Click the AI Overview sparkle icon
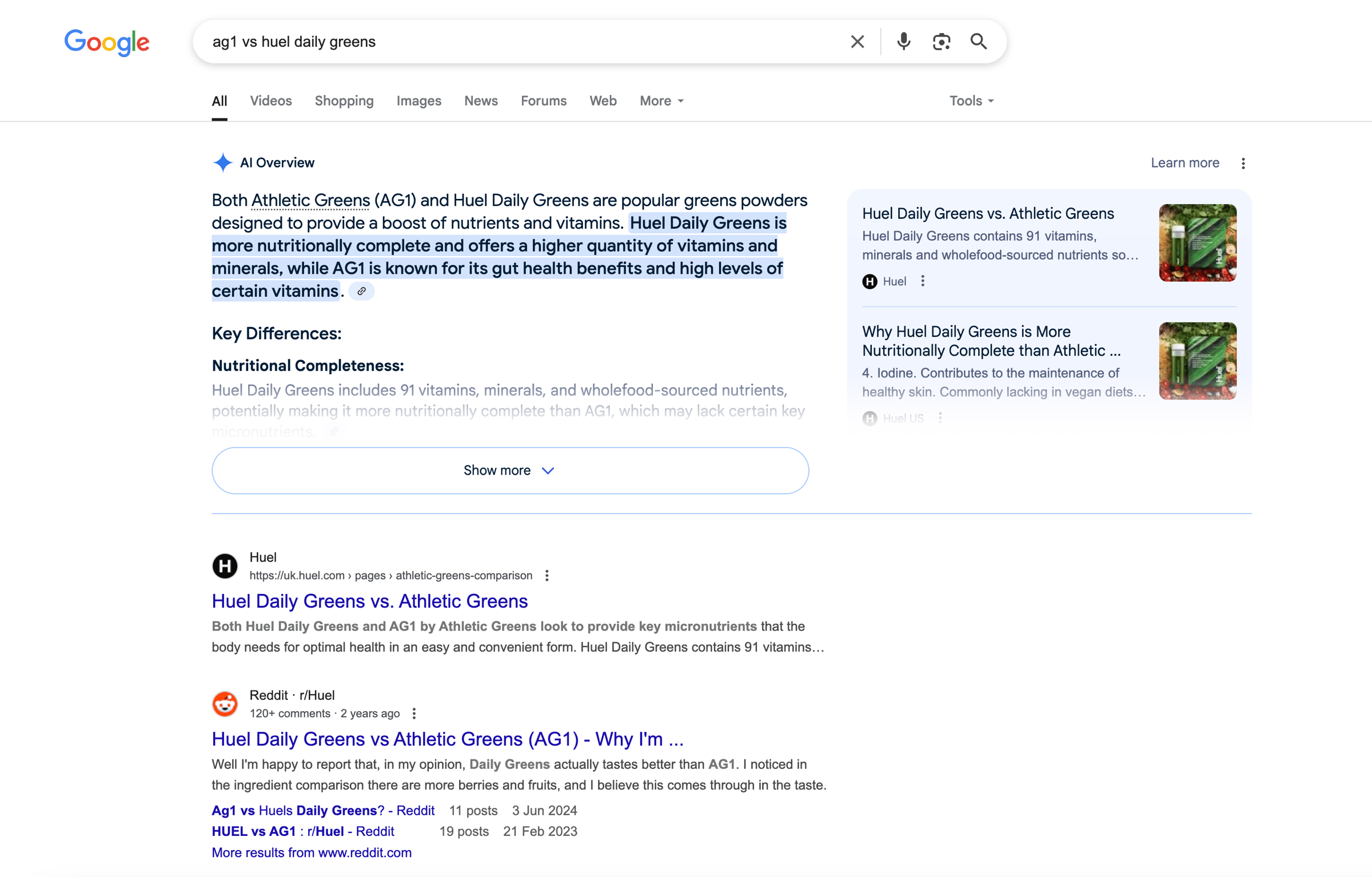The image size is (1372, 877). click(x=222, y=163)
